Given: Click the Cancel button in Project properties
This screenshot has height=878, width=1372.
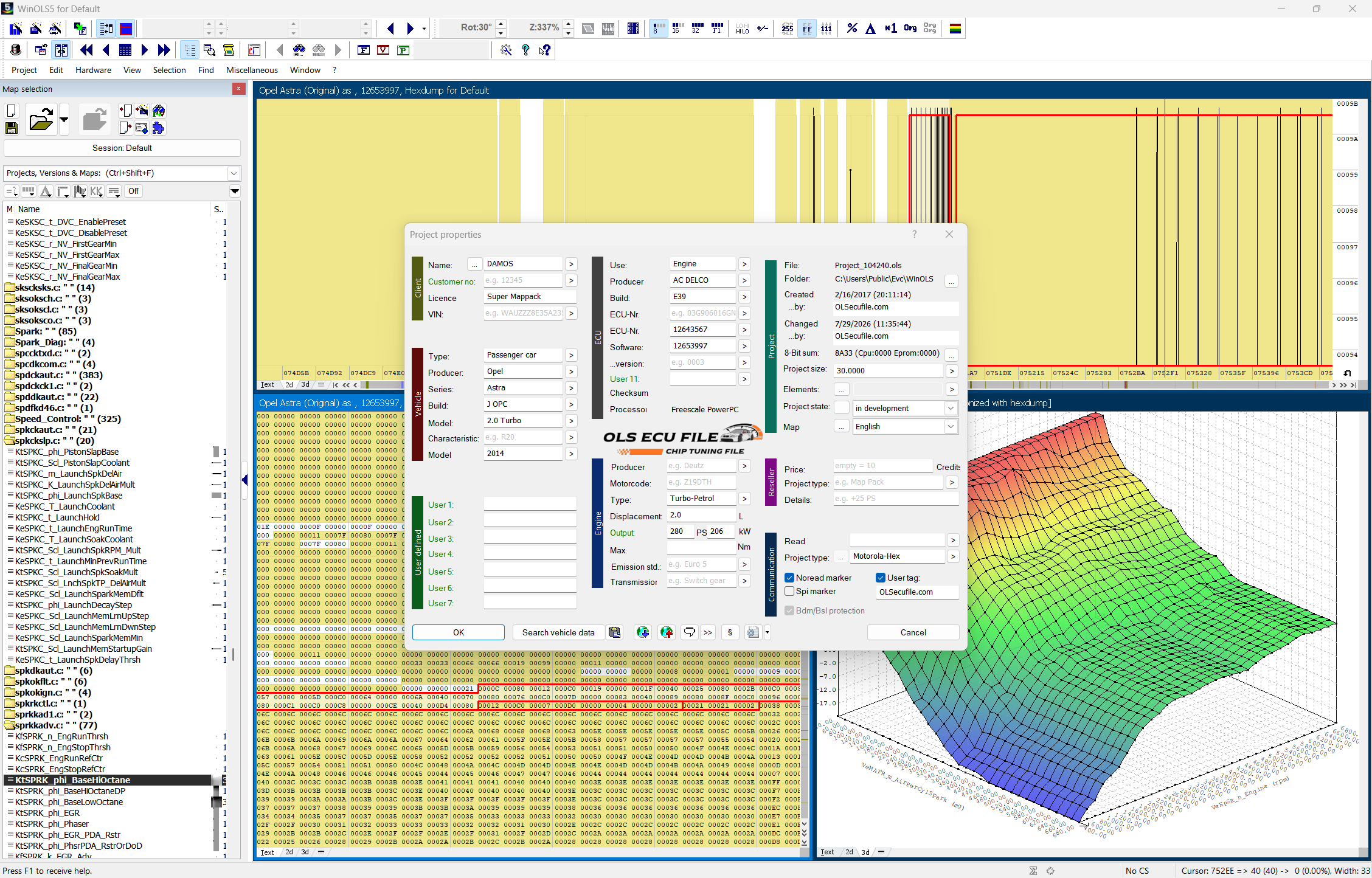Looking at the screenshot, I should click(913, 632).
